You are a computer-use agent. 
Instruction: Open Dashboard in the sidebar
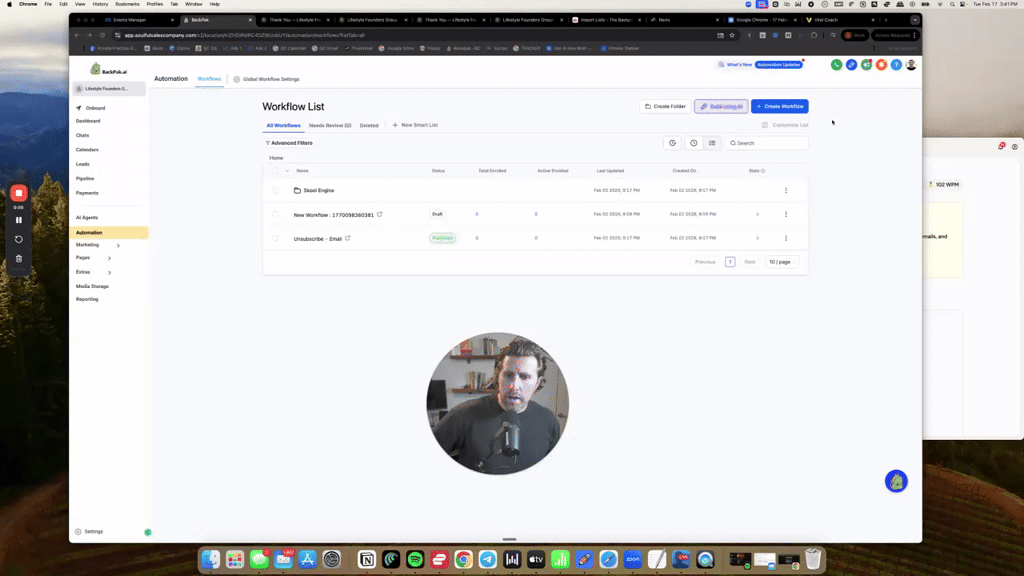[88, 121]
